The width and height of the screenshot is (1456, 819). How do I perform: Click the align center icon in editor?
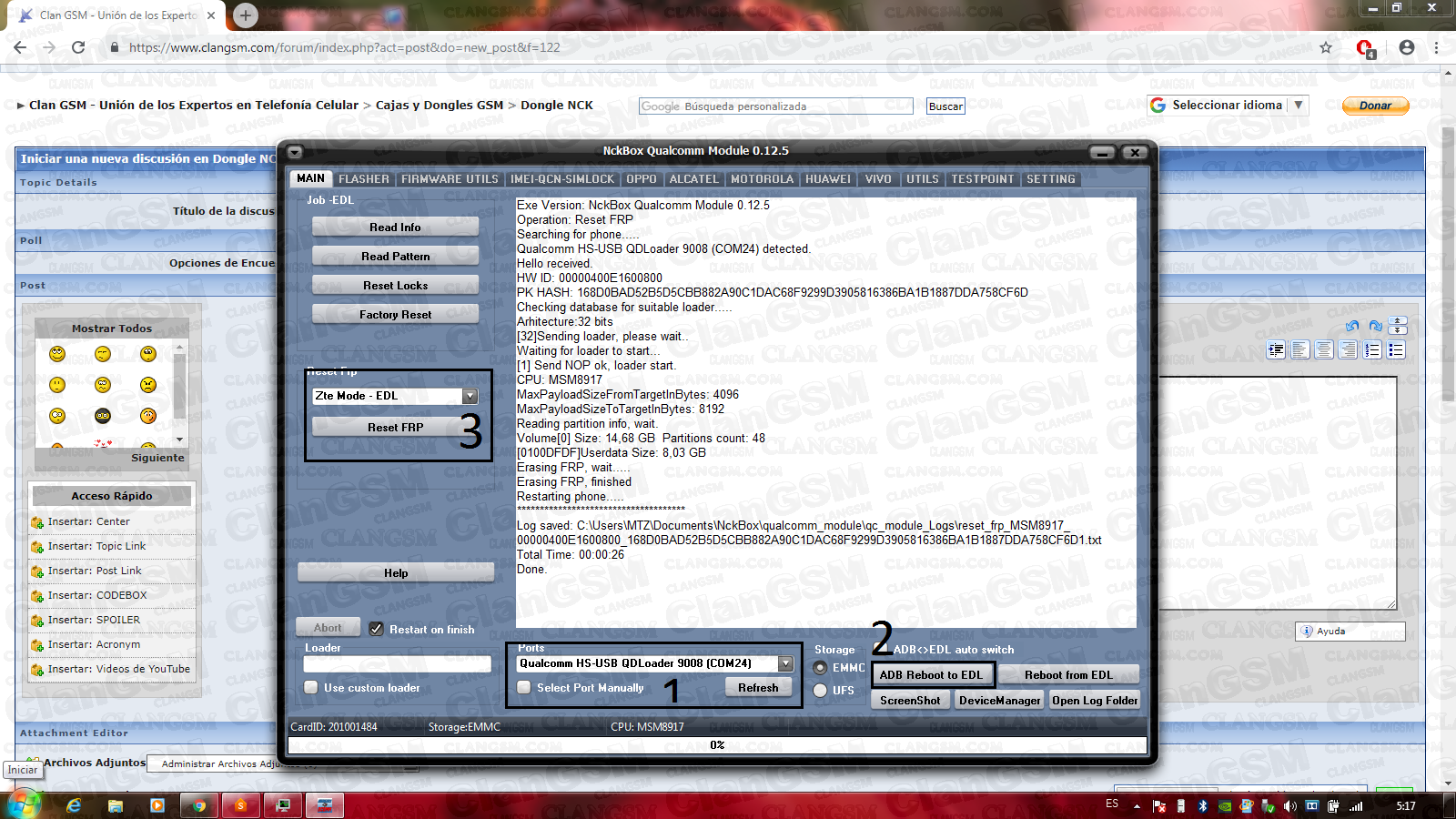click(x=1324, y=349)
